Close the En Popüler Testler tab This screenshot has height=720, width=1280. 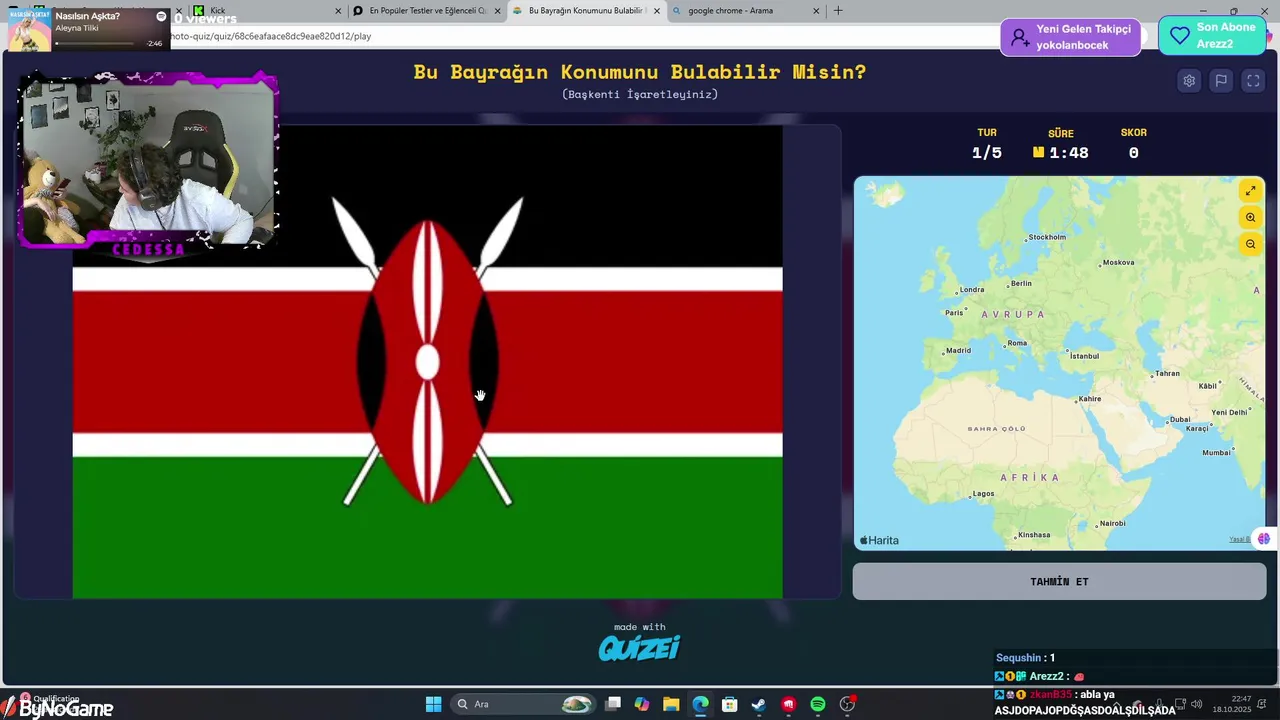click(x=498, y=11)
